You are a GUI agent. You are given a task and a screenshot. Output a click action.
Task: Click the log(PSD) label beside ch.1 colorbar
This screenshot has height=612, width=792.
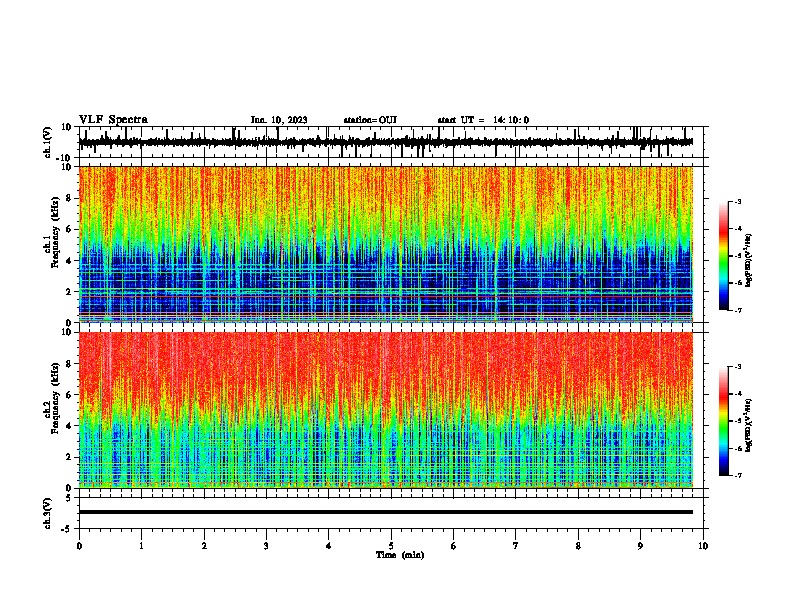749,260
